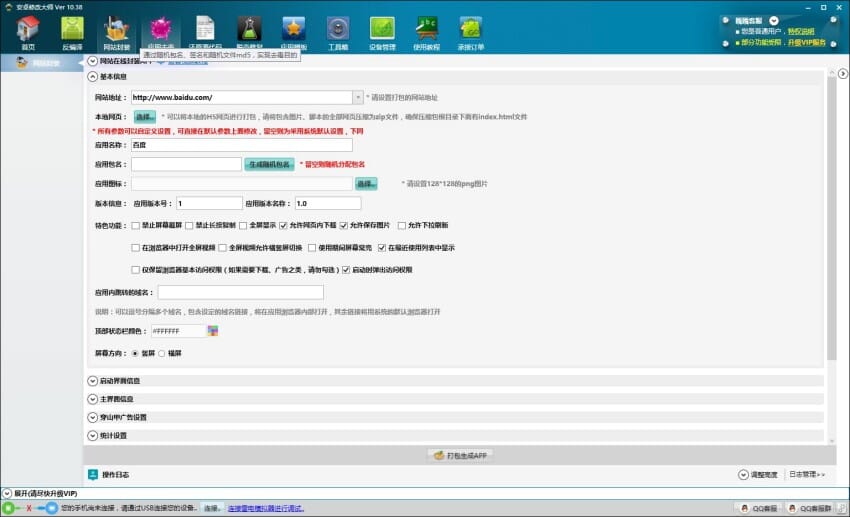This screenshot has width=850, height=517.
Task: Click the 生成随机包名 button
Action: coord(269,164)
